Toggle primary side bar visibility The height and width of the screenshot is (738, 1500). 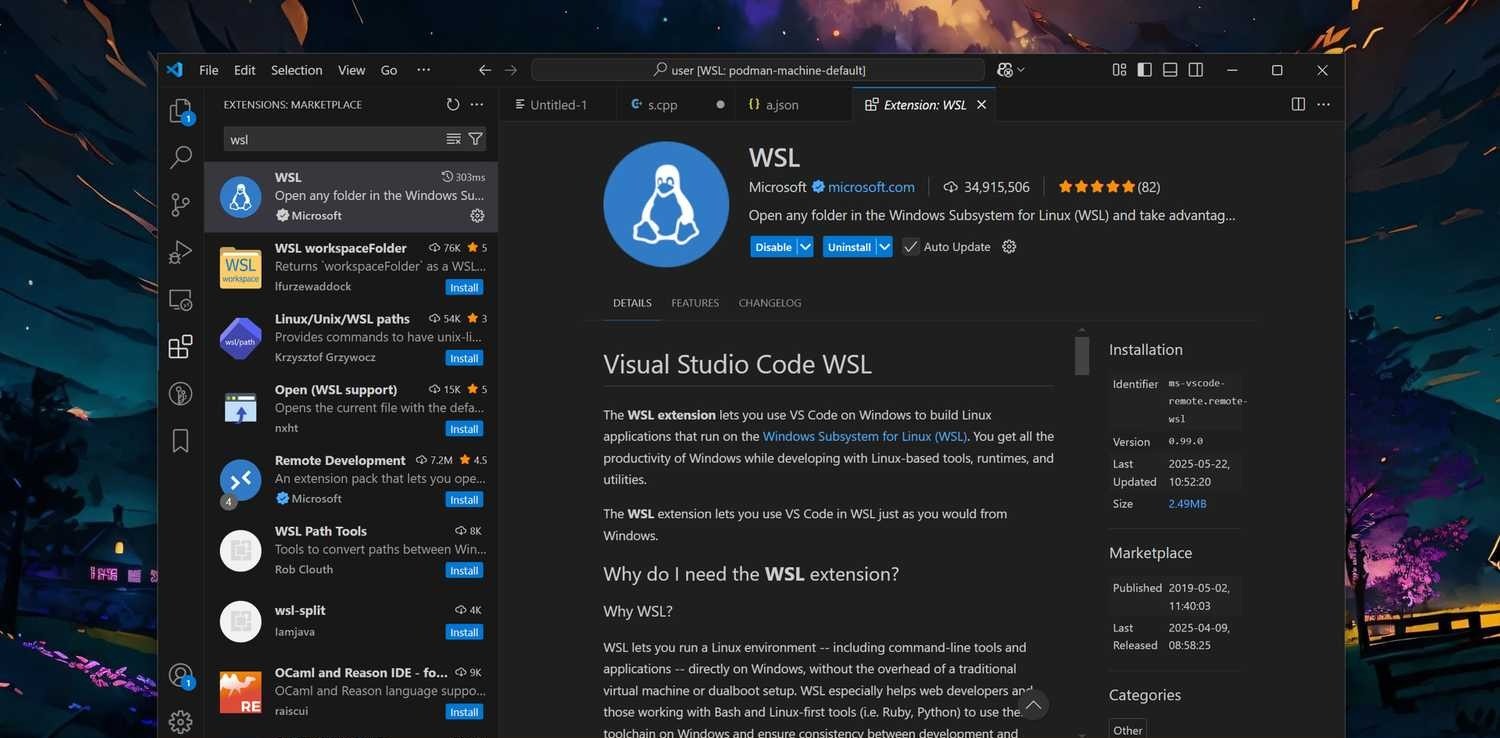coord(1144,70)
